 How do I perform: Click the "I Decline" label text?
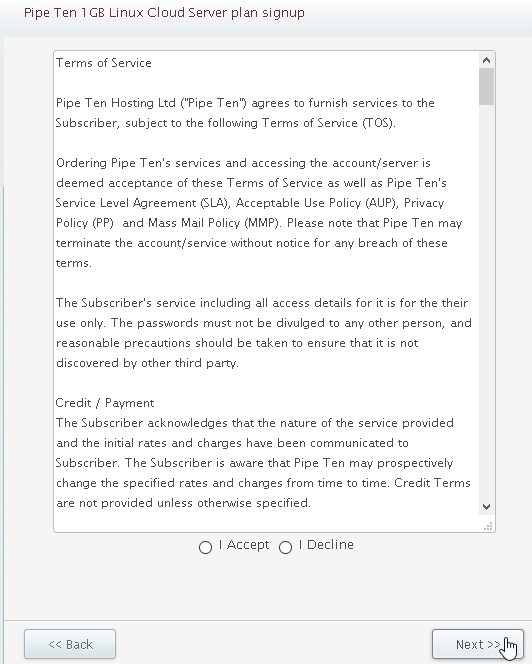(326, 545)
